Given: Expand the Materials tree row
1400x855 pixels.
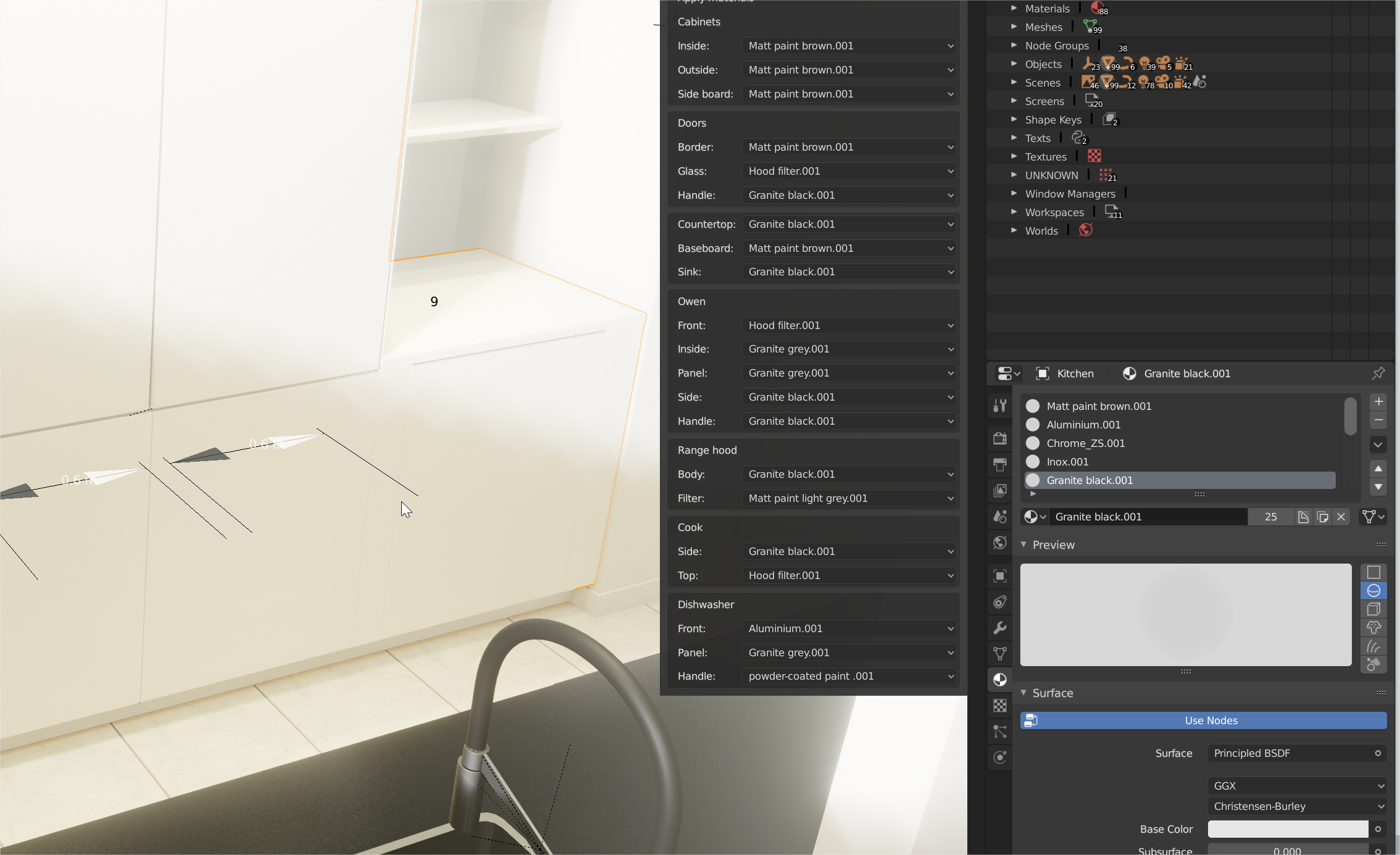Looking at the screenshot, I should click(1014, 9).
